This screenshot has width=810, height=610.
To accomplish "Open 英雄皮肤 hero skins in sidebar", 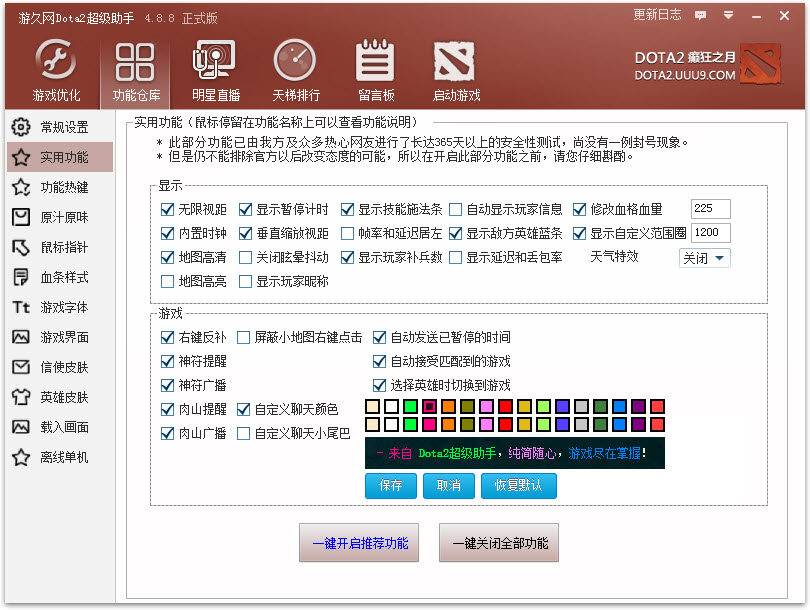I will click(58, 397).
